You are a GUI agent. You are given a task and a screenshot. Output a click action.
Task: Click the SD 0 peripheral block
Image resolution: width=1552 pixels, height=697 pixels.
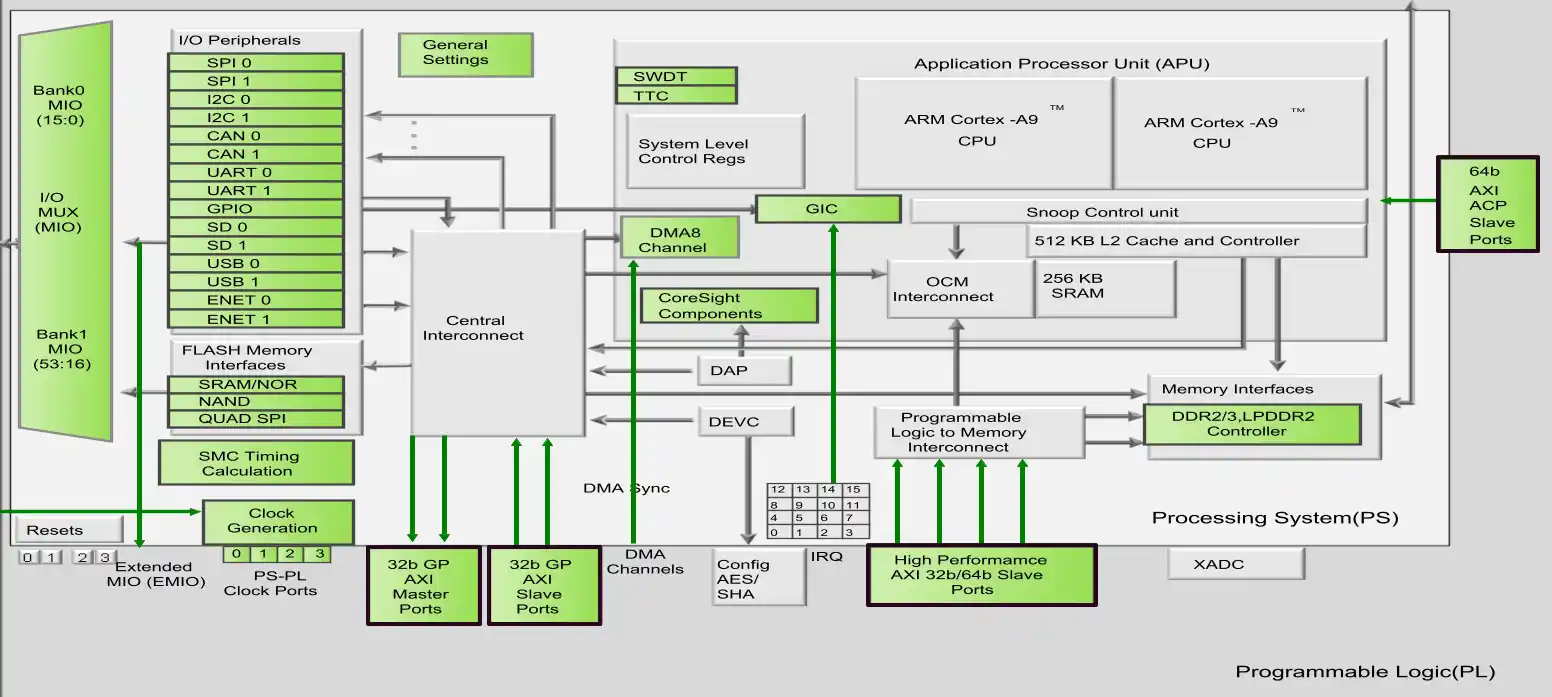(256, 226)
